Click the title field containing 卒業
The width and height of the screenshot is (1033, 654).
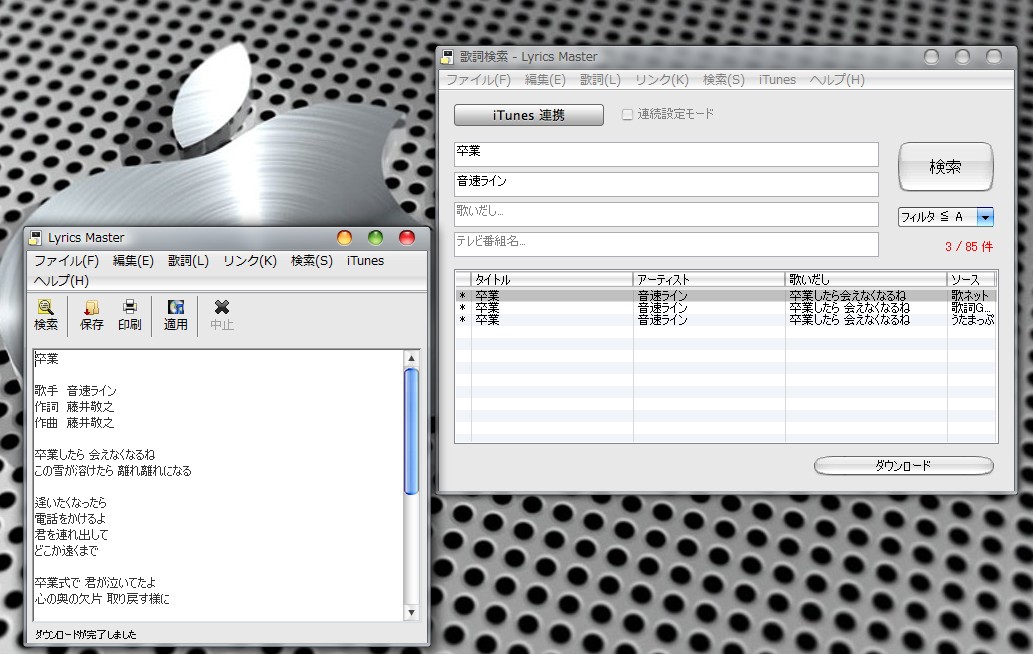point(666,154)
